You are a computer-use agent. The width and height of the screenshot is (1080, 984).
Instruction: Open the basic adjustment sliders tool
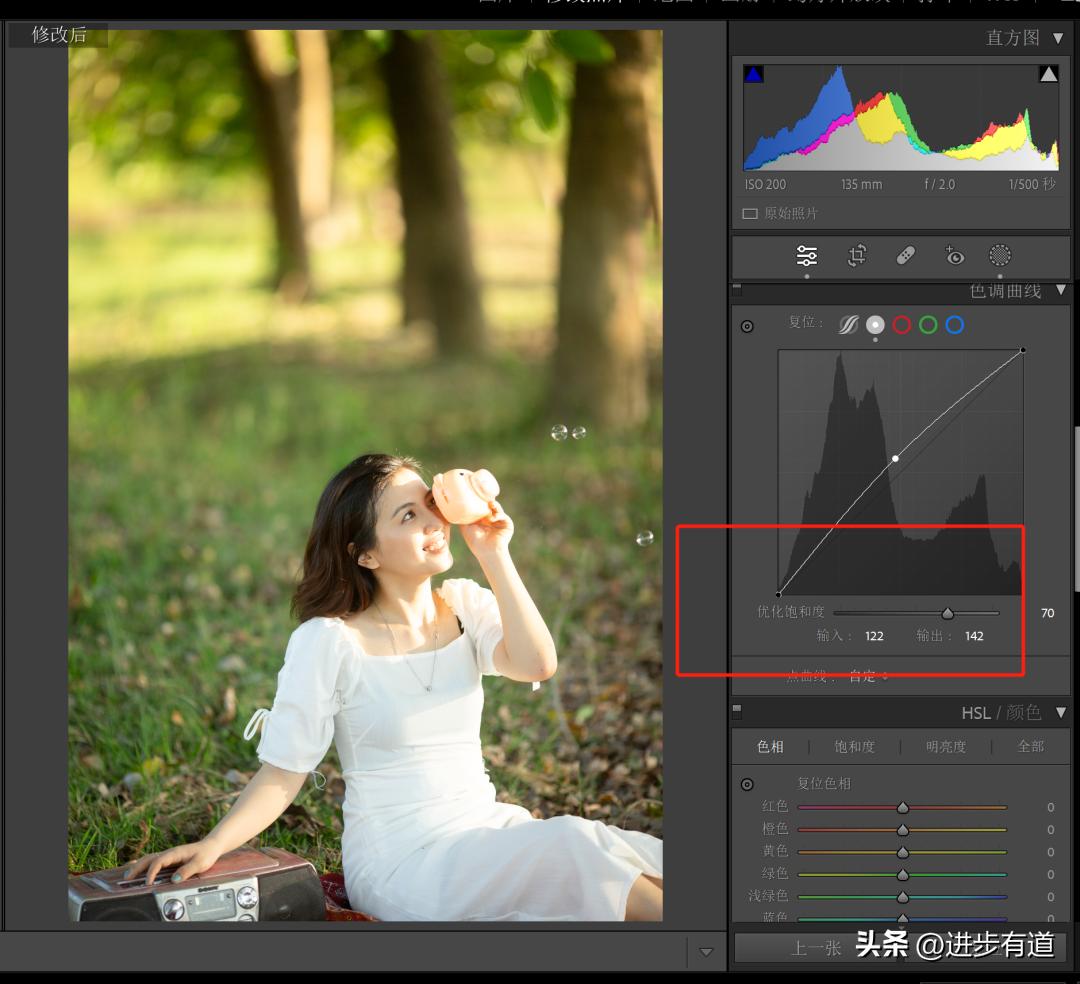(x=807, y=255)
